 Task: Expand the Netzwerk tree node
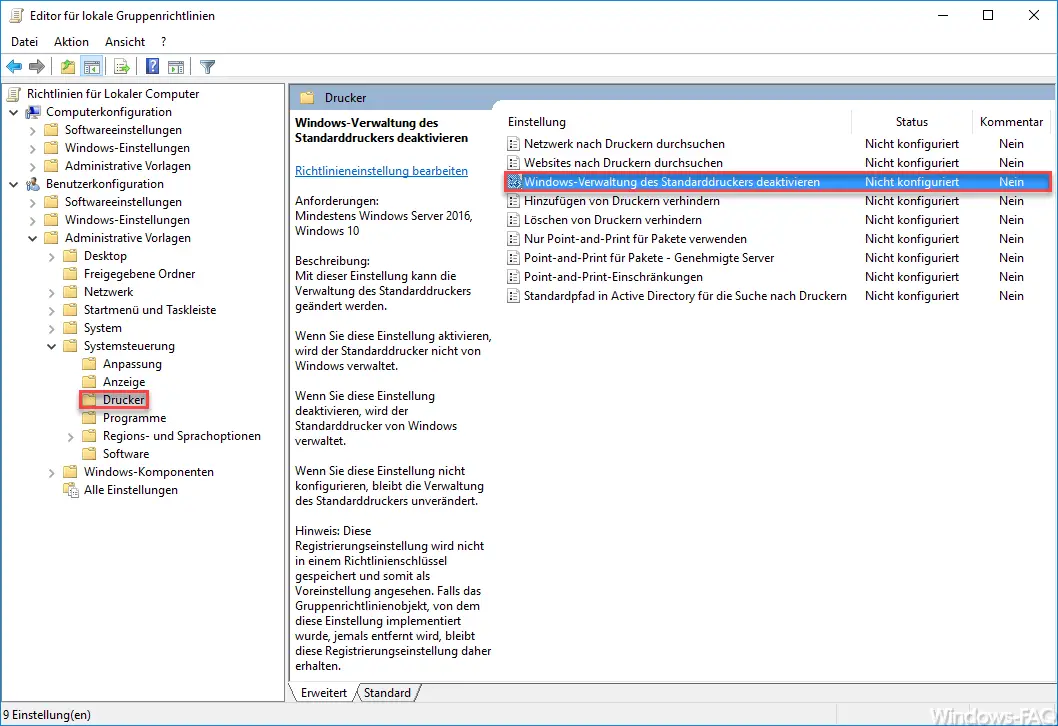tap(51, 292)
